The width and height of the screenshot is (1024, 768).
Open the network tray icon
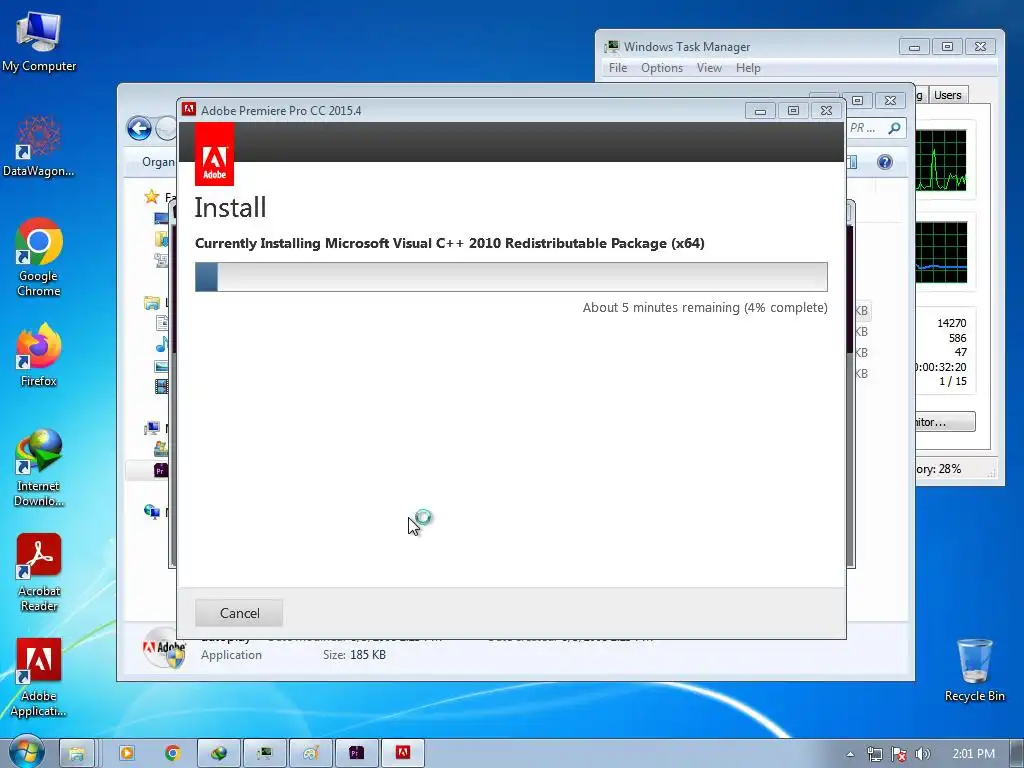[874, 754]
